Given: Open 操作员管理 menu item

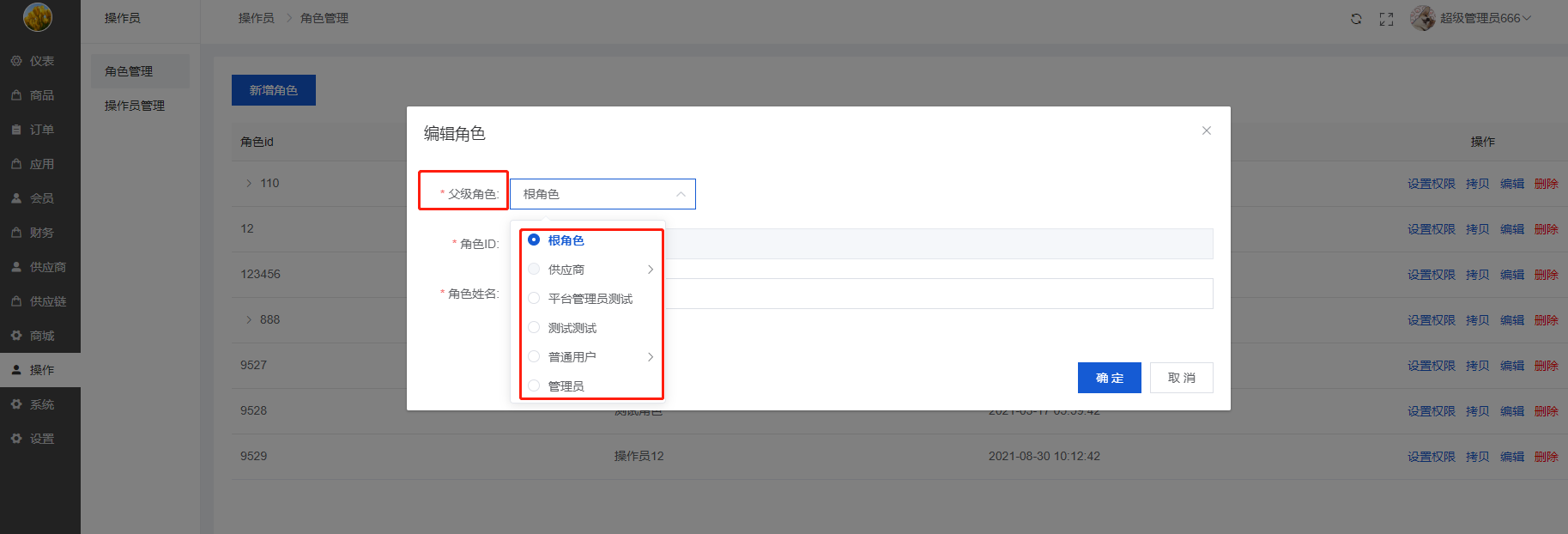Looking at the screenshot, I should click(135, 106).
